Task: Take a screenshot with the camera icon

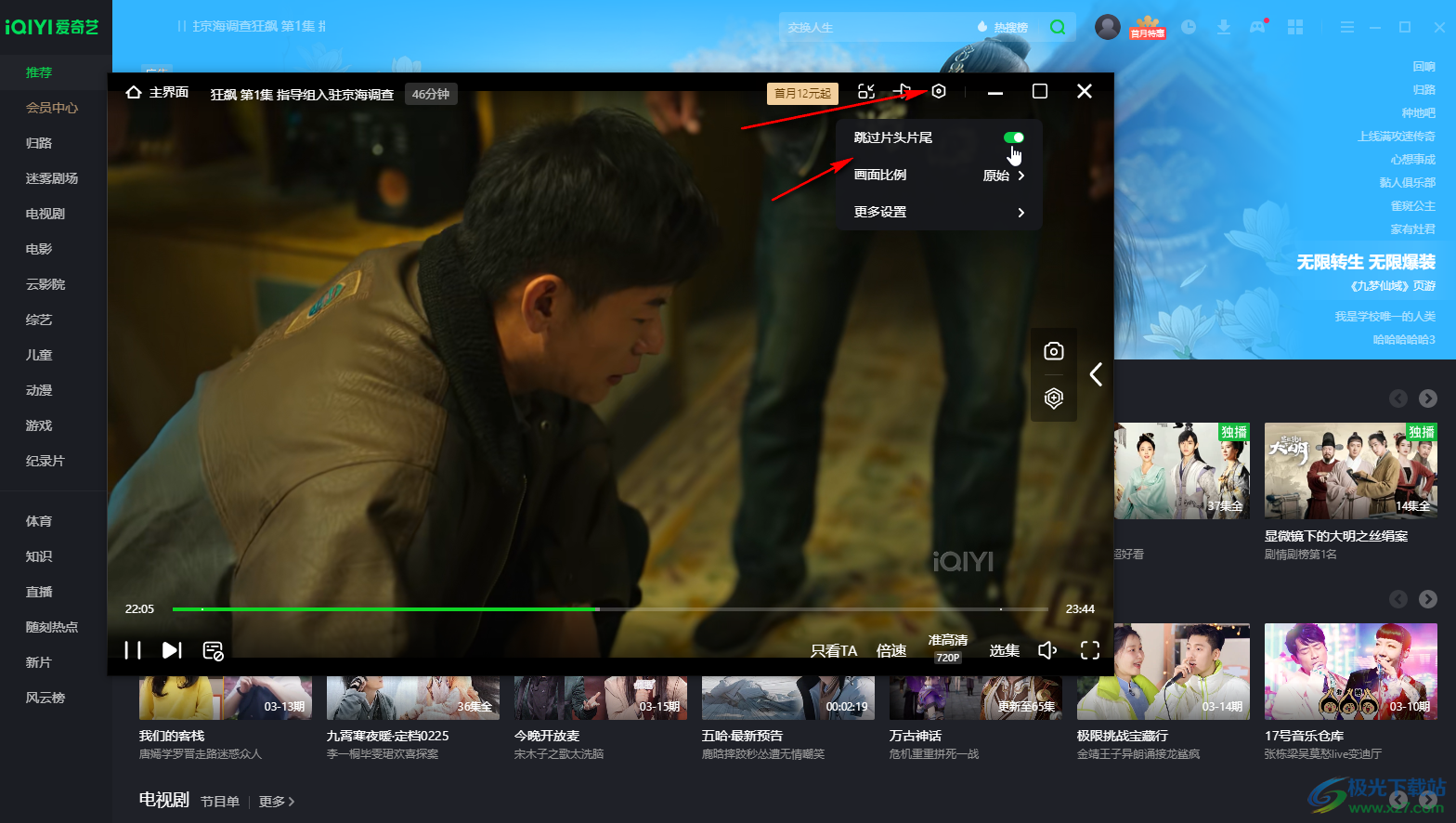Action: [x=1053, y=351]
